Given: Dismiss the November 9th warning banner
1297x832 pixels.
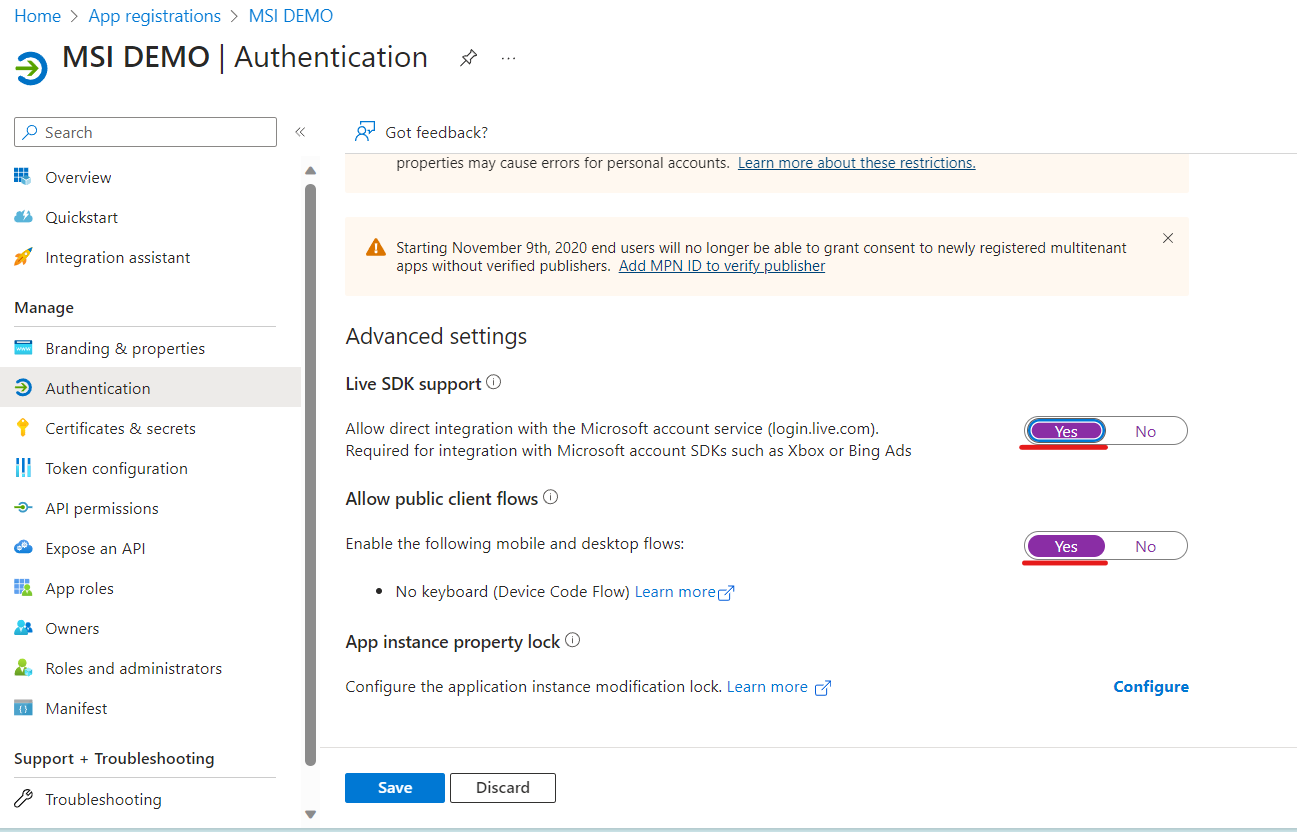Looking at the screenshot, I should (x=1168, y=239).
